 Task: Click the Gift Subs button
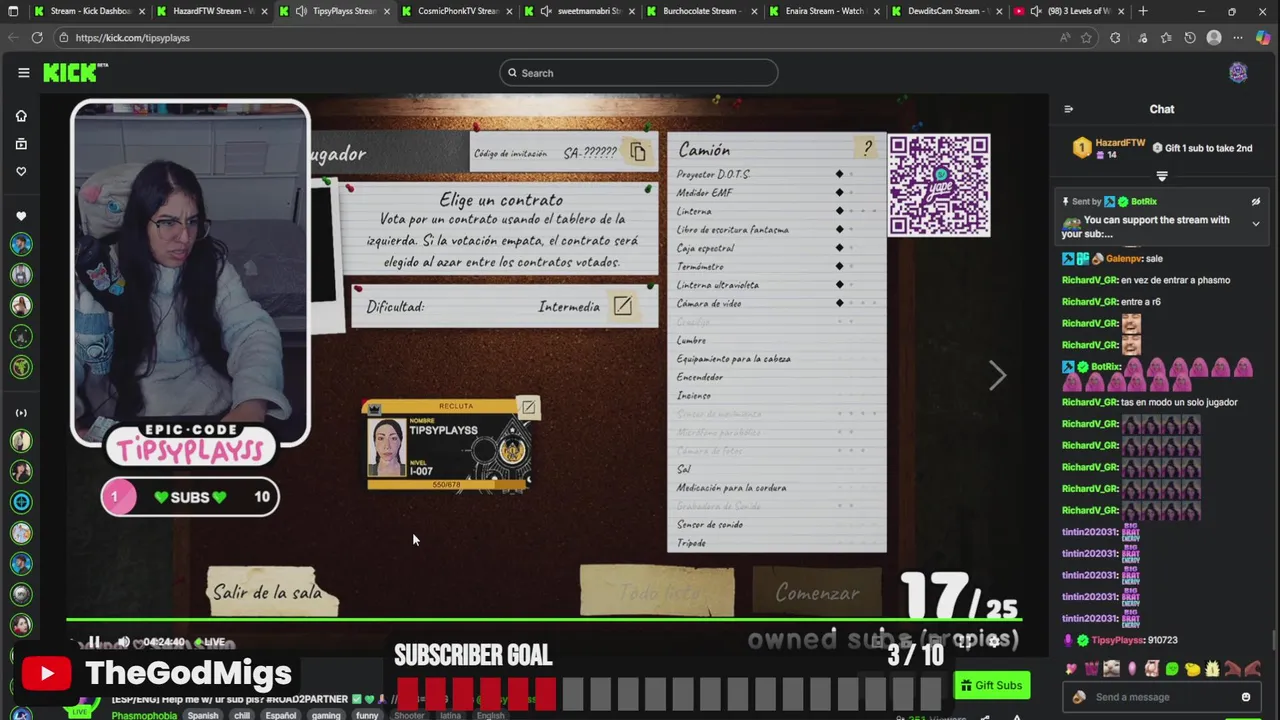click(992, 685)
